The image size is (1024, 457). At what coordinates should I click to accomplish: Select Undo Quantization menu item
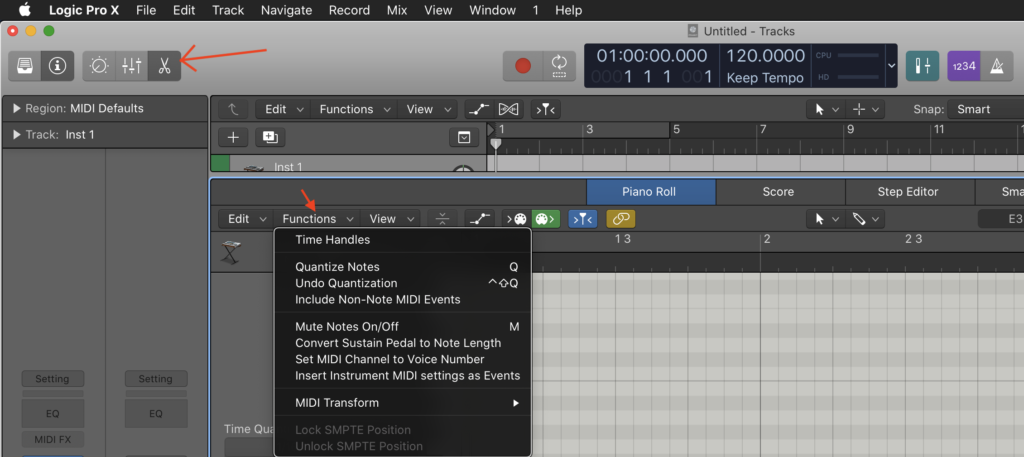click(403, 283)
